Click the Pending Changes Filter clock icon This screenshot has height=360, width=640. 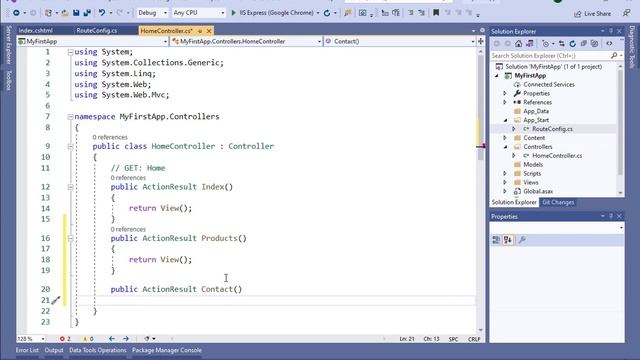[x=545, y=44]
